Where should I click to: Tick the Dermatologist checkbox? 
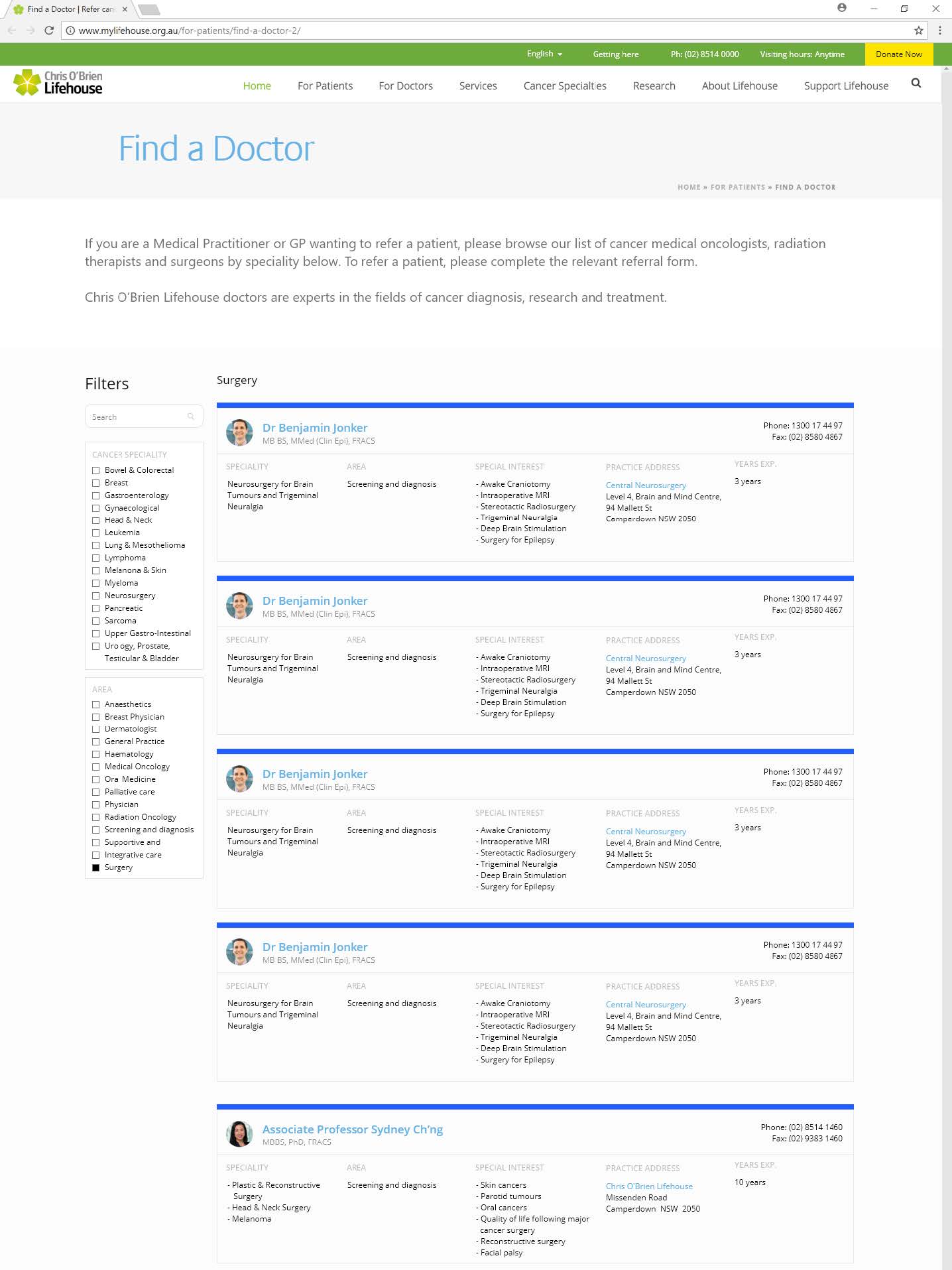(95, 729)
